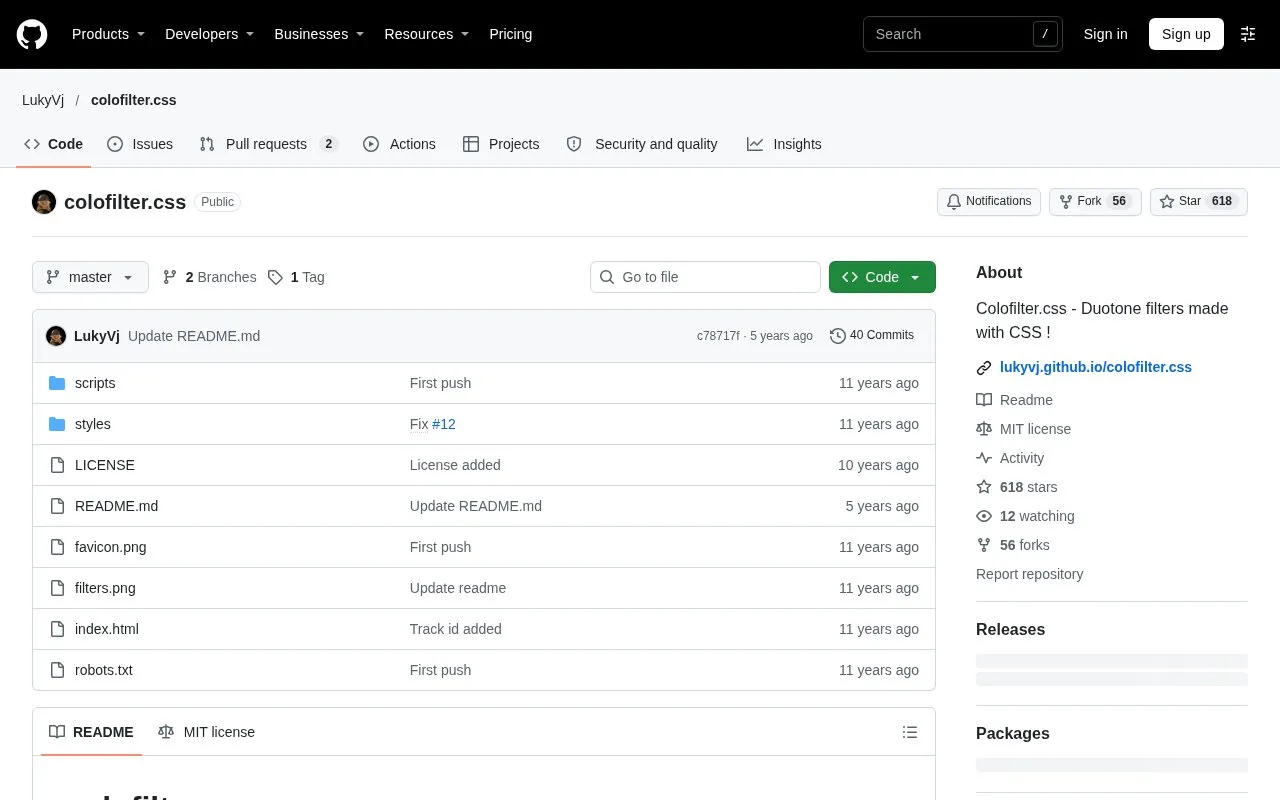Star the repository
This screenshot has width=1280, height=800.
point(1199,202)
